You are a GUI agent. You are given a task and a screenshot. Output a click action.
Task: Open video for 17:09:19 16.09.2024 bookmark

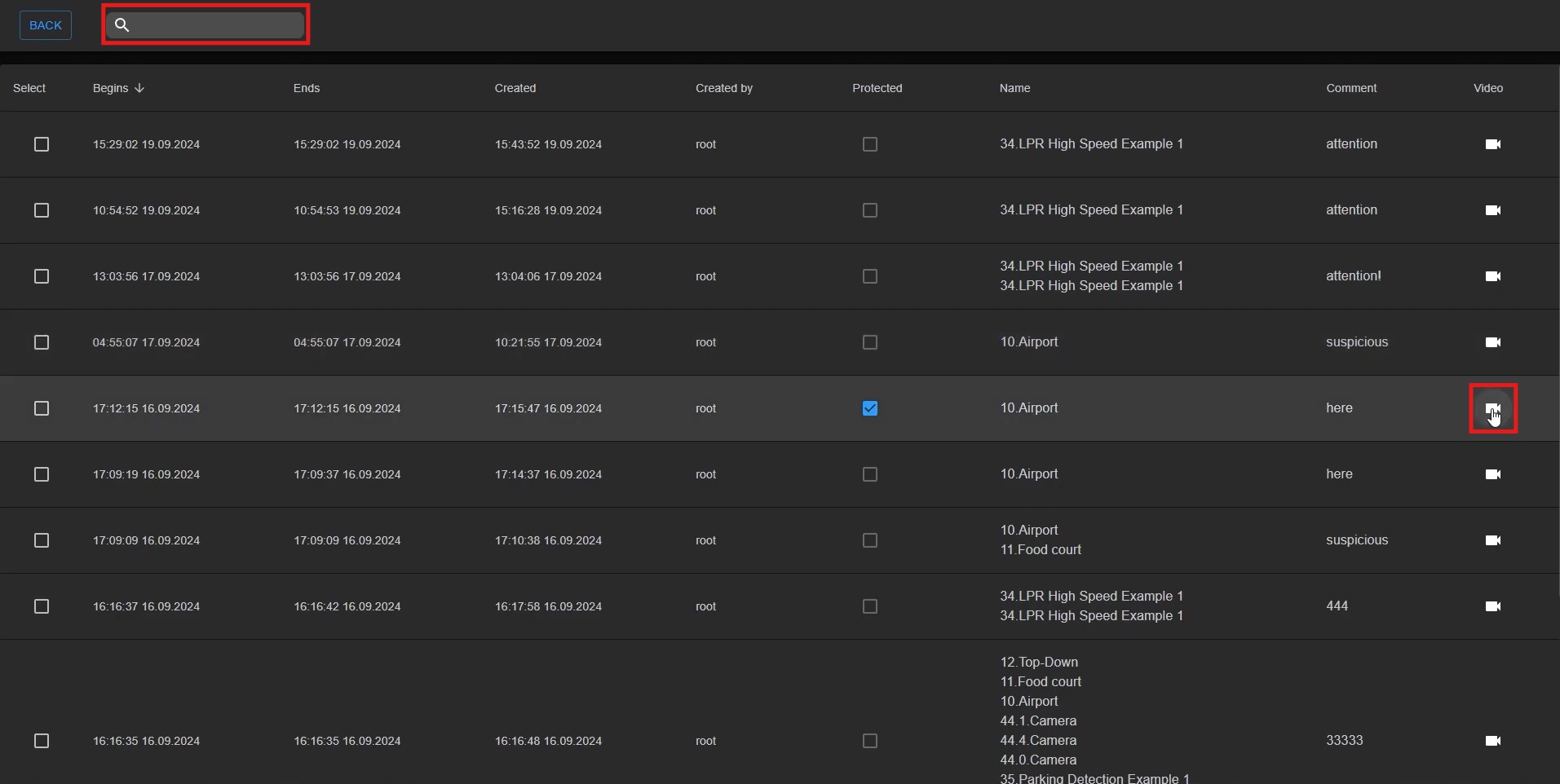[1492, 474]
